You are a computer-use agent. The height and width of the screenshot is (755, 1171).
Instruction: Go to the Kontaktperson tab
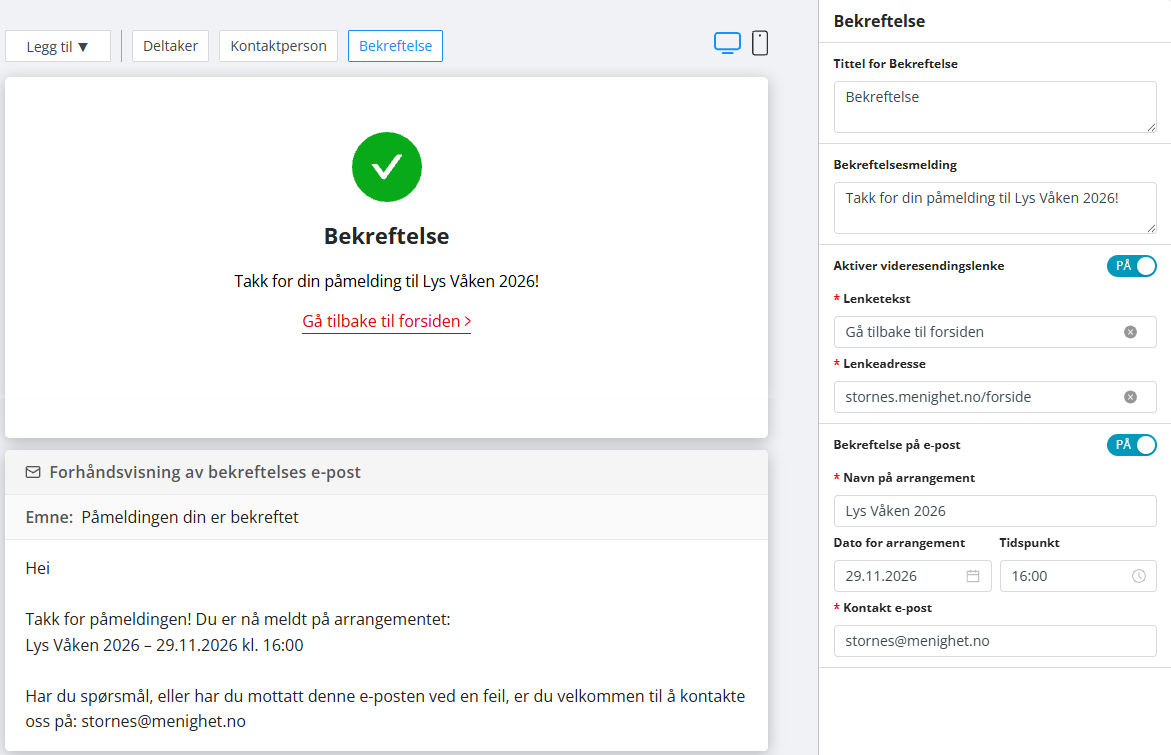(x=278, y=46)
